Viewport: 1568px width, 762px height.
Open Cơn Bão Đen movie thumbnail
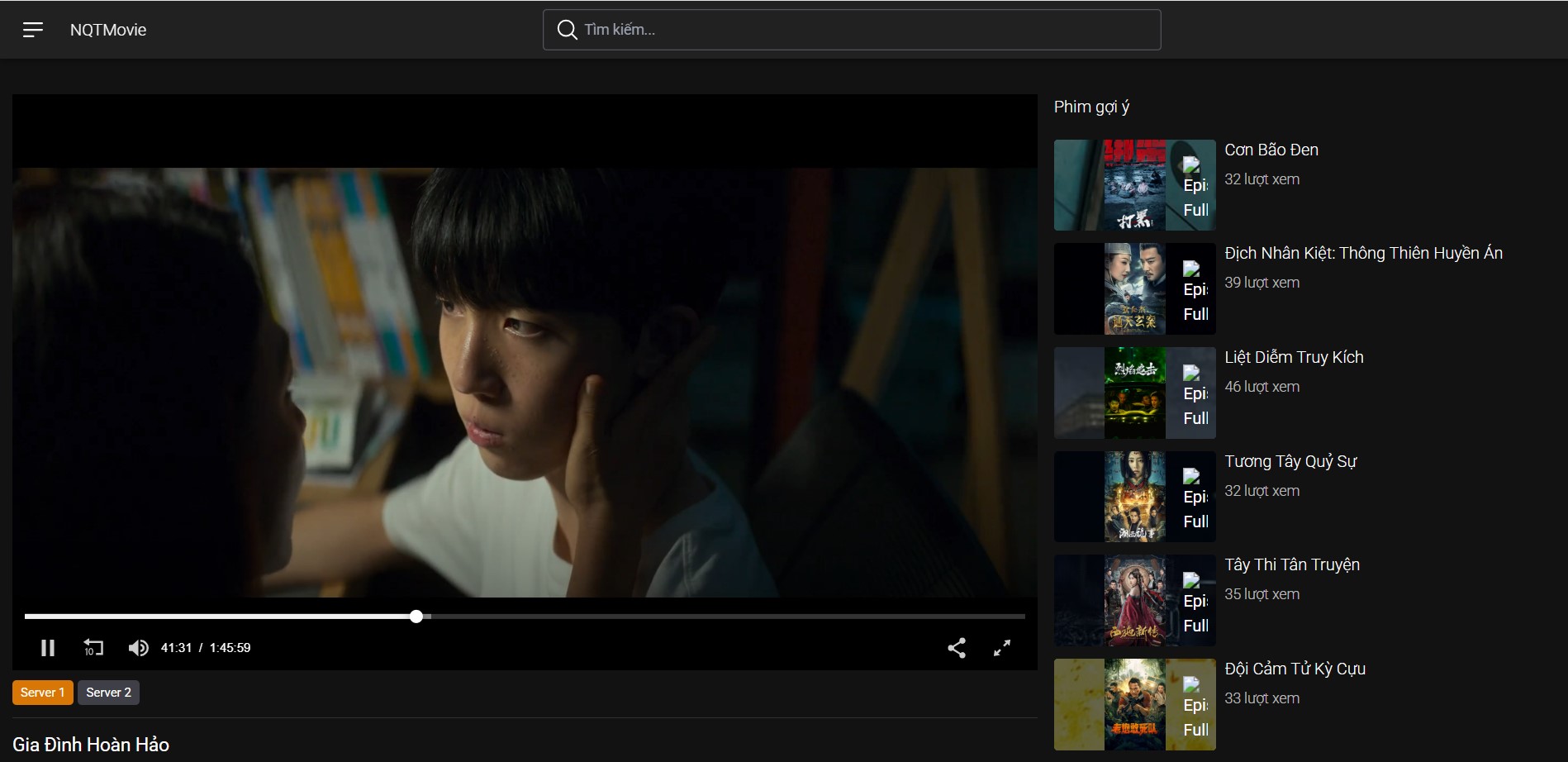click(1134, 185)
